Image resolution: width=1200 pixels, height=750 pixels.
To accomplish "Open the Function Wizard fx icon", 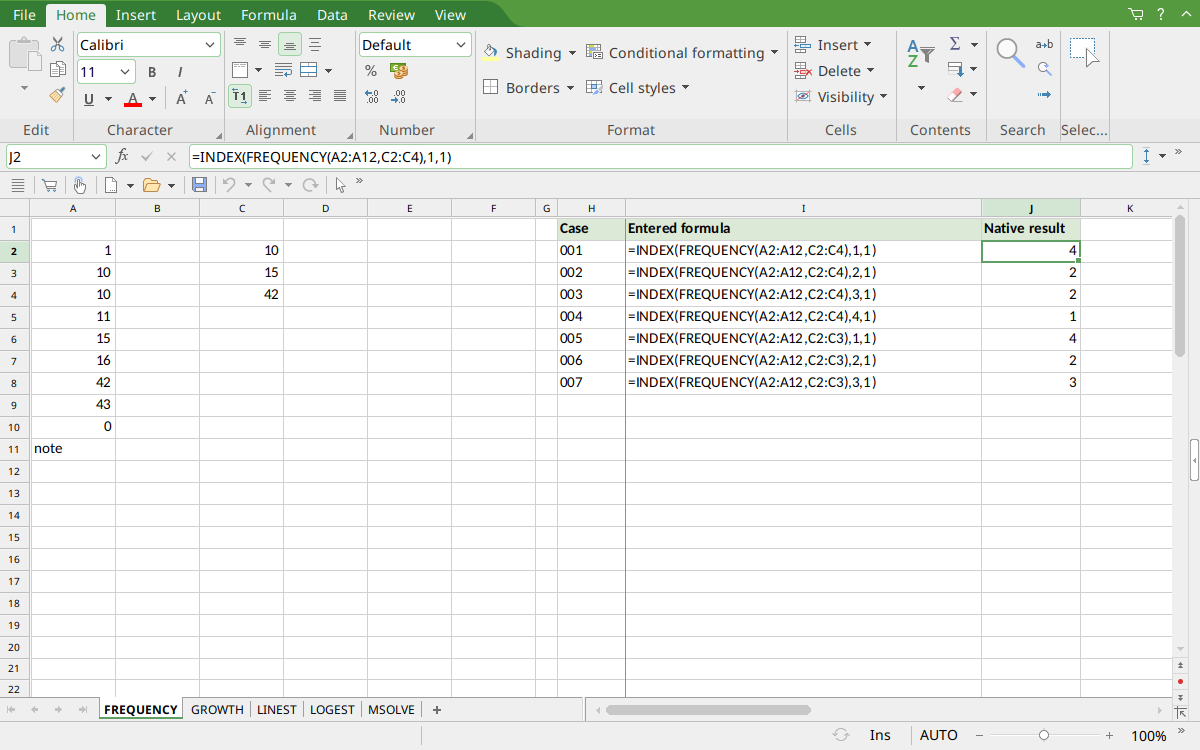I will point(122,156).
